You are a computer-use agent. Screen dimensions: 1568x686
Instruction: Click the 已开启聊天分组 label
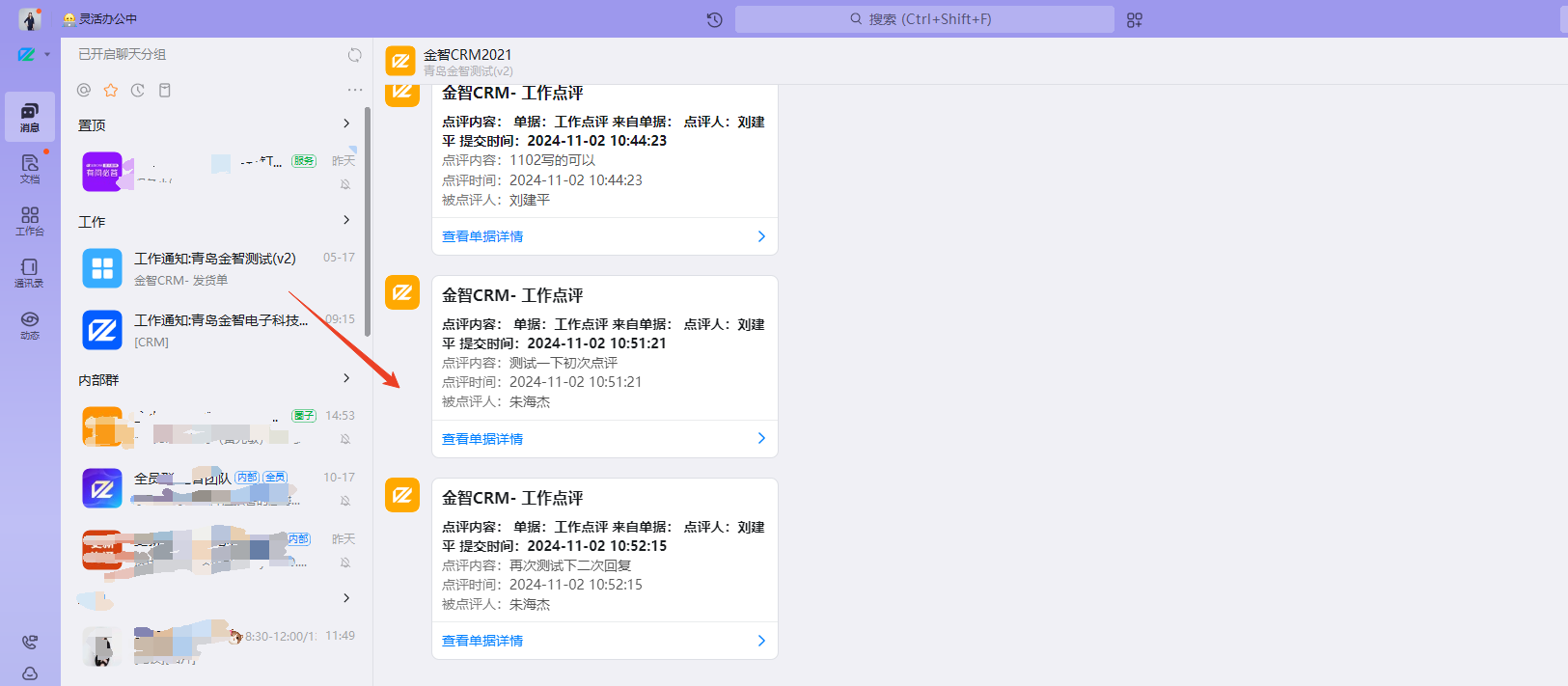pos(122,55)
